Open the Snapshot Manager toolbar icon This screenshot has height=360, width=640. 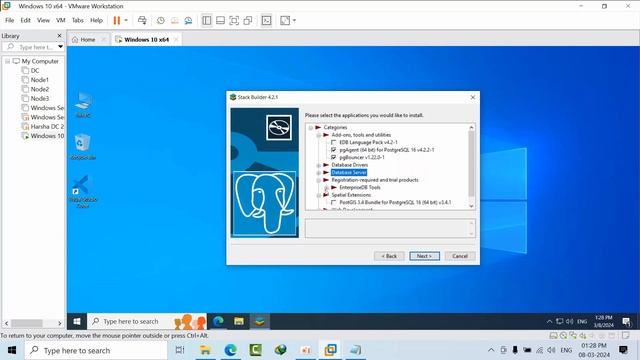click(188, 20)
